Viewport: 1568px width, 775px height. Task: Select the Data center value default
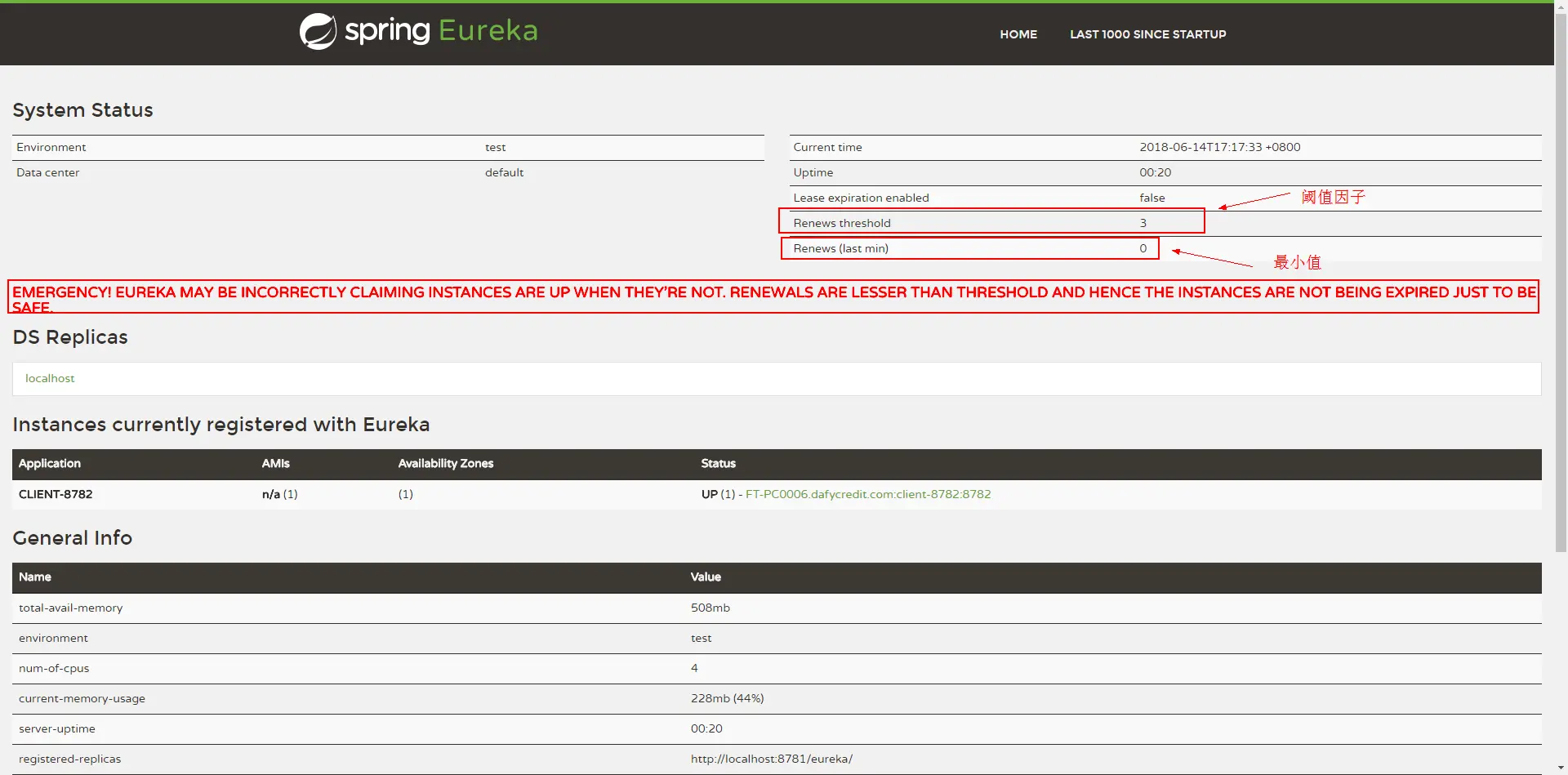[x=504, y=172]
